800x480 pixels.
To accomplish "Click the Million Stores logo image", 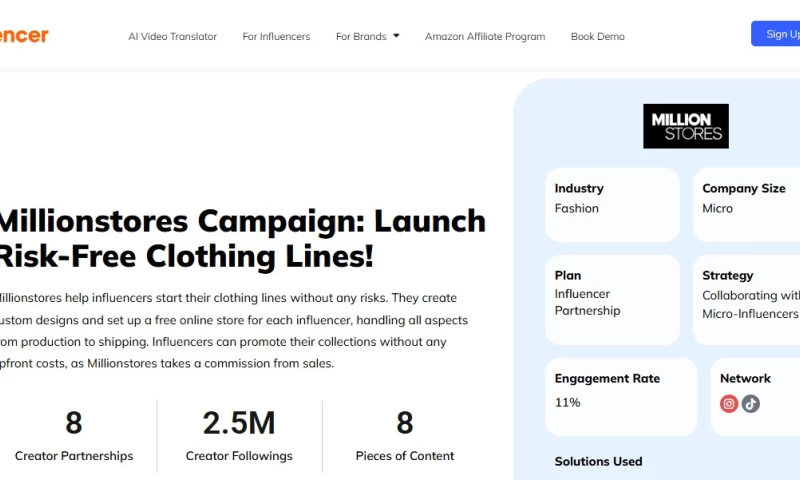I will [685, 126].
